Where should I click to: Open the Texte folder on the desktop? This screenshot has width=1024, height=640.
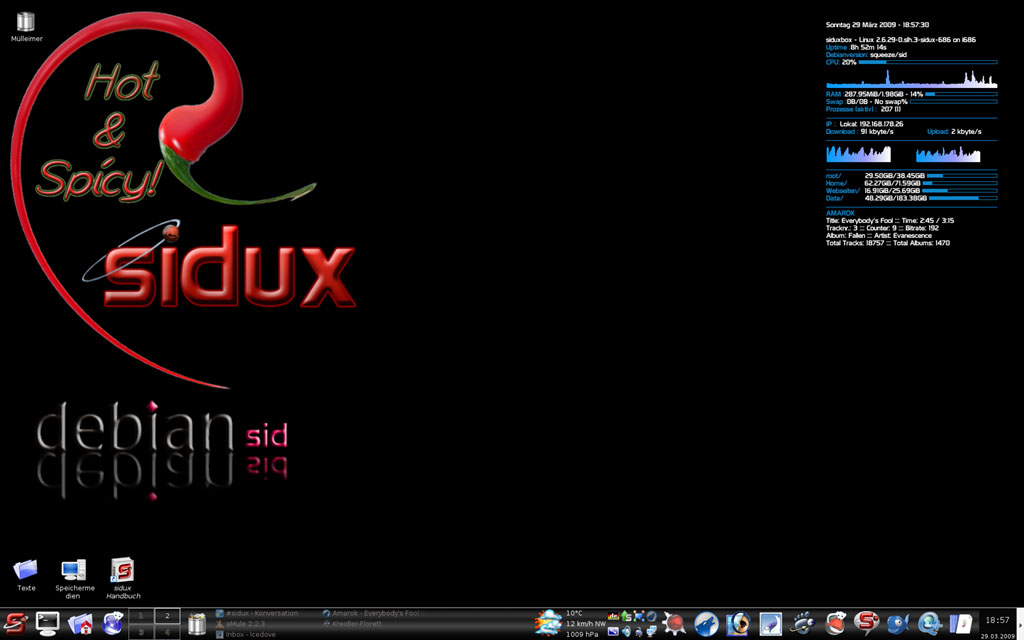26,573
